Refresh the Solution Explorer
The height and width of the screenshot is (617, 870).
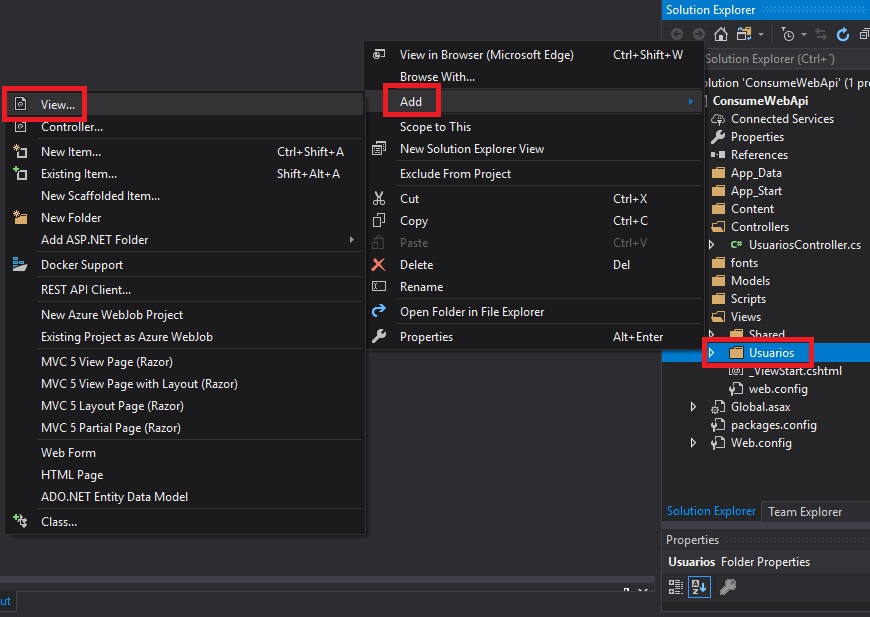[x=841, y=34]
